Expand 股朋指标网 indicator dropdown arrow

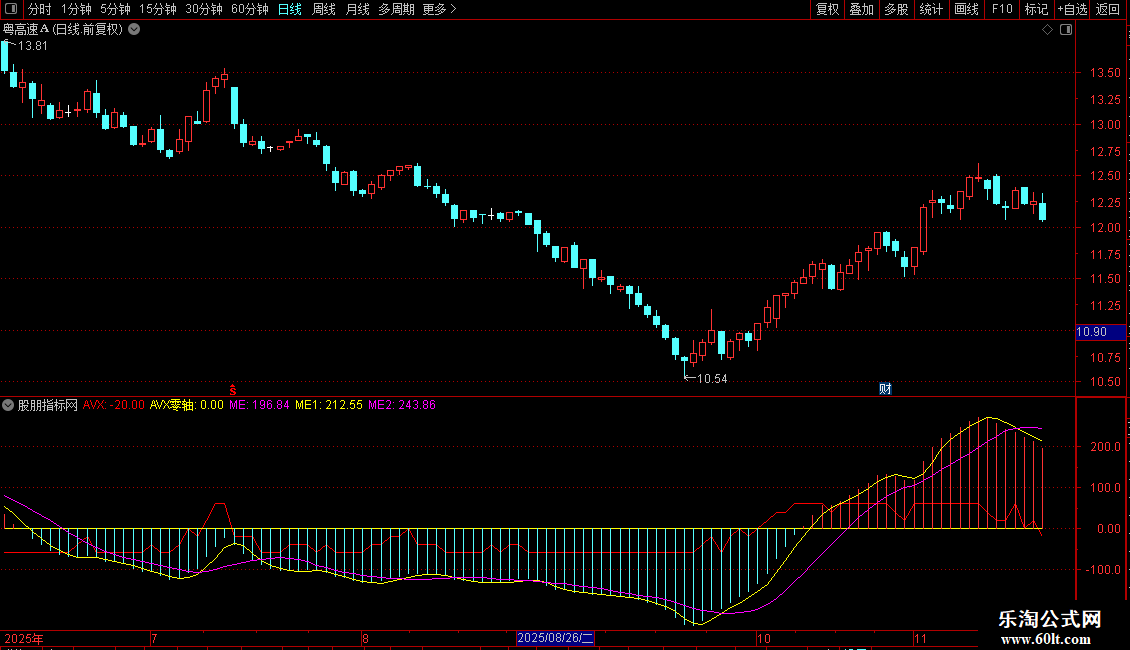tap(9, 405)
